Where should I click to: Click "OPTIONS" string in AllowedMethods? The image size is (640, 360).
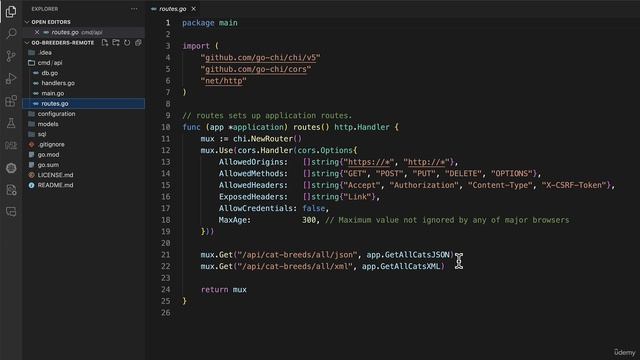coord(511,173)
